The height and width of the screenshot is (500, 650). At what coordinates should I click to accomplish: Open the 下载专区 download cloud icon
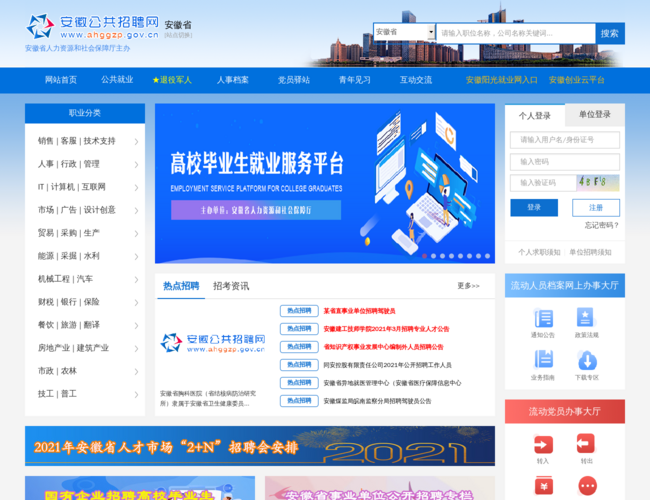(x=587, y=360)
